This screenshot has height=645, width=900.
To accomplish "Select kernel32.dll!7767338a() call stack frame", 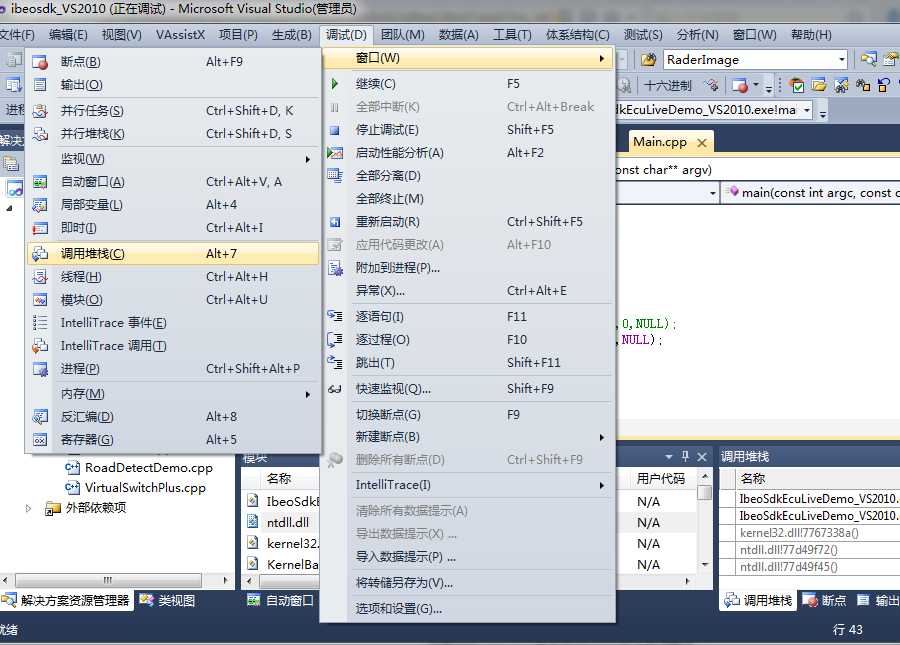I will (x=798, y=533).
